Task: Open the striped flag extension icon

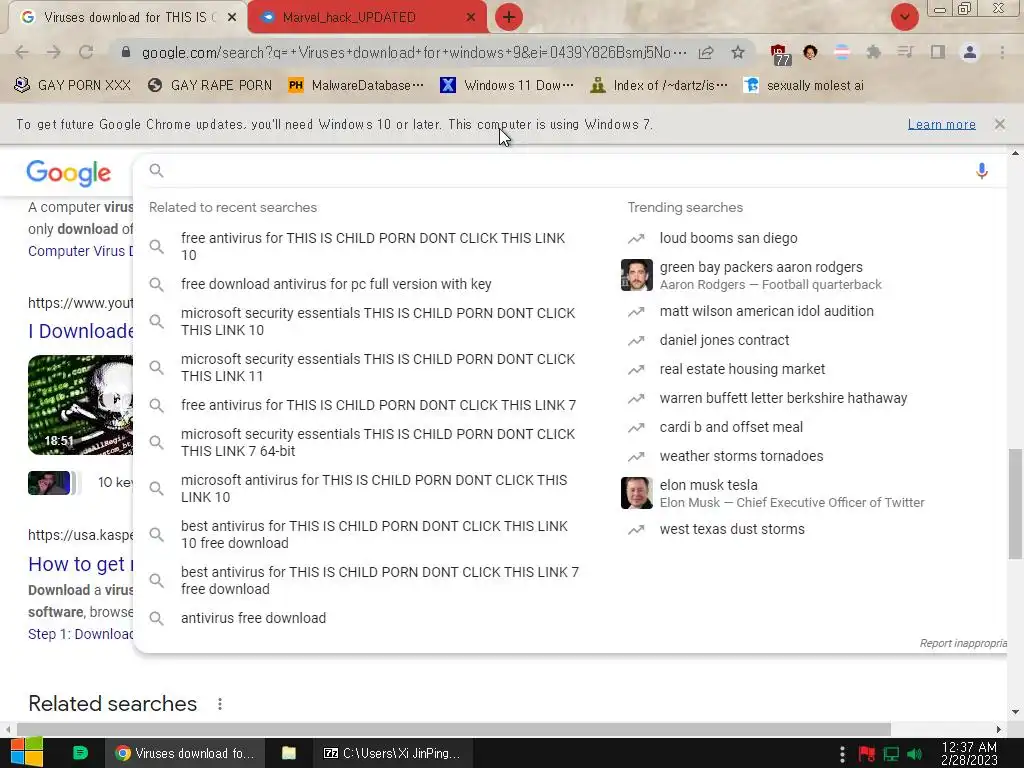Action: coord(842,52)
